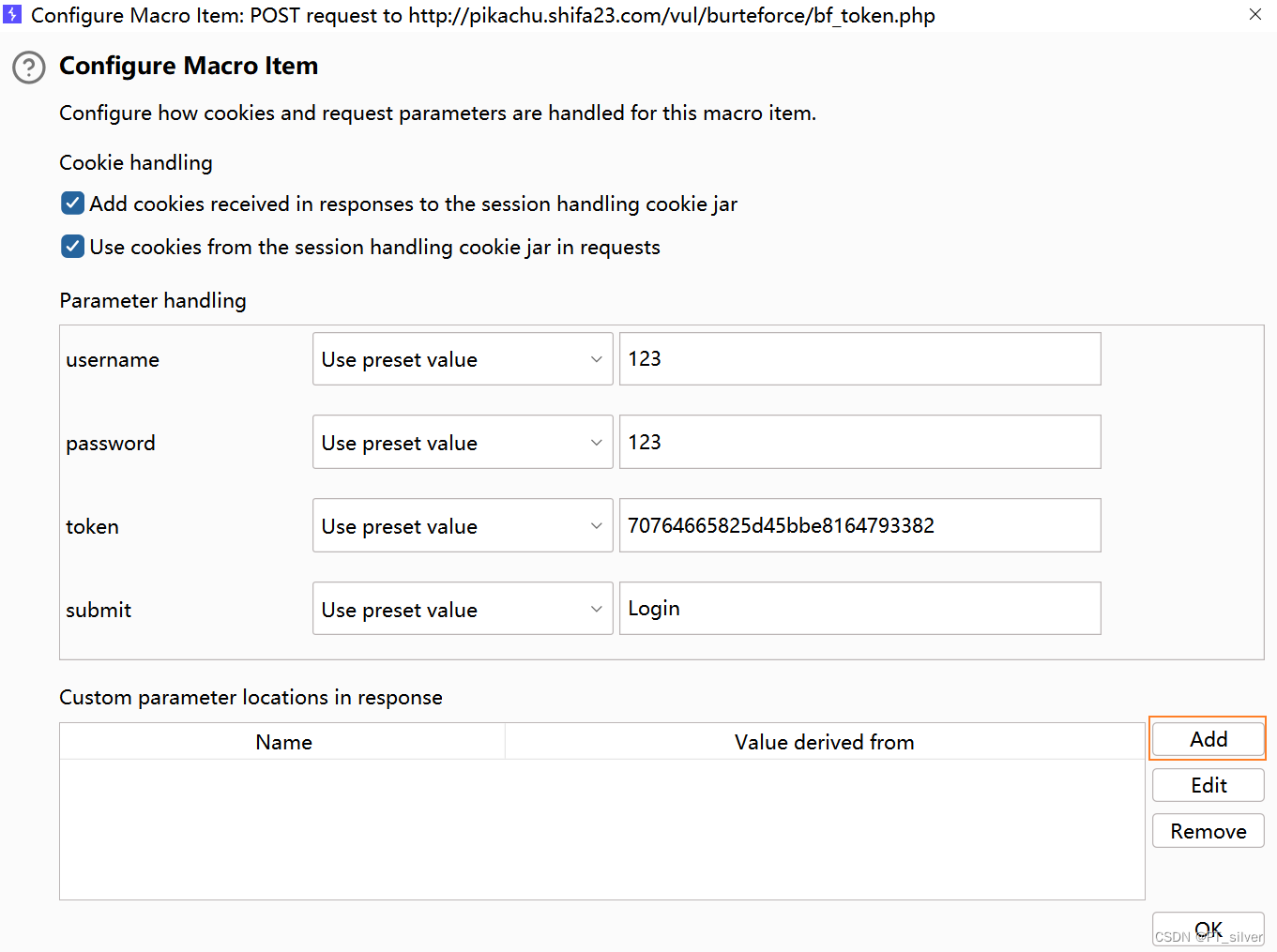Screen dimensions: 1277x952
Task: Click Custom parameter locations in response heading
Action: click(x=251, y=697)
